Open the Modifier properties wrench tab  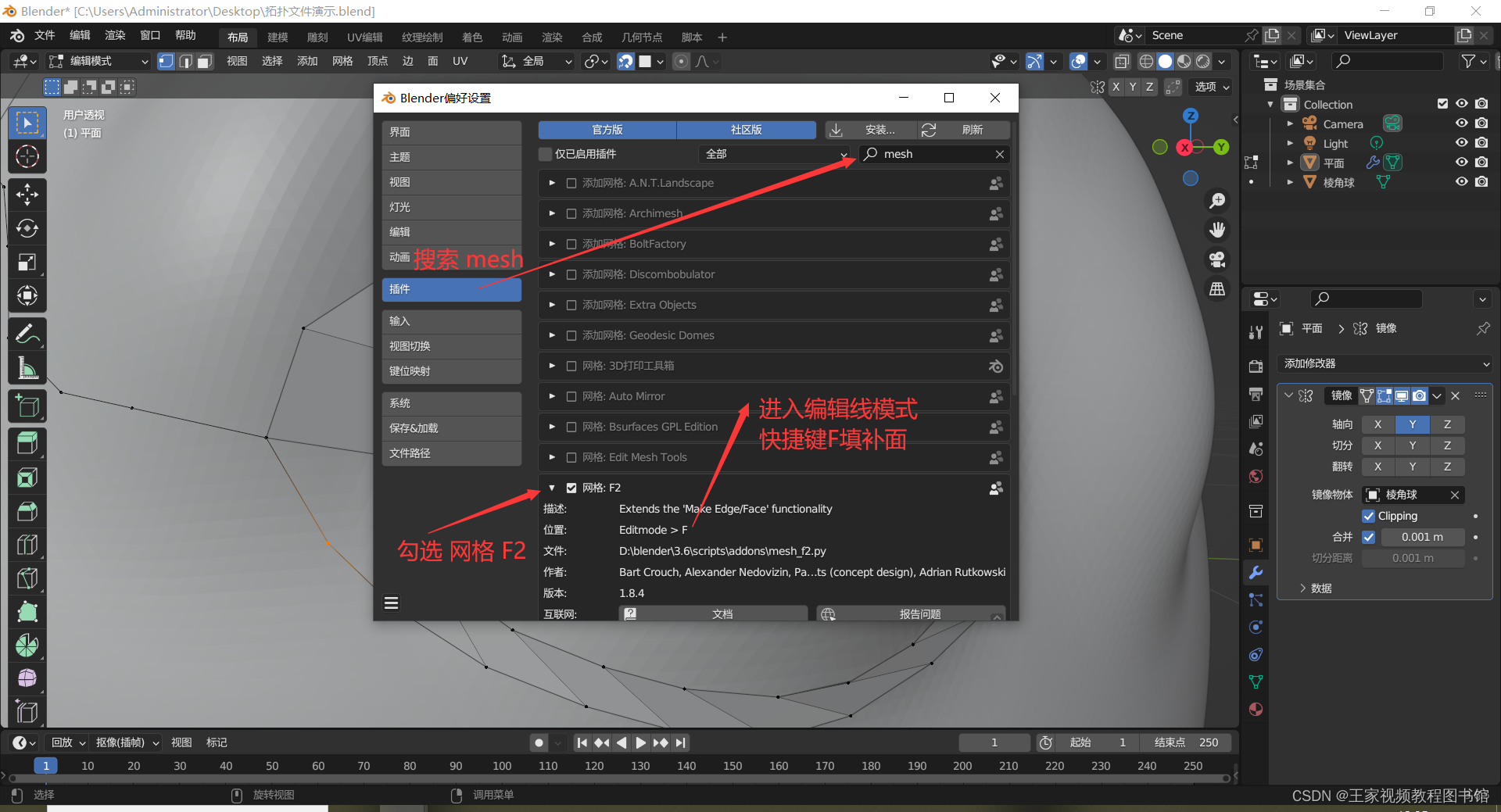pyautogui.click(x=1256, y=572)
